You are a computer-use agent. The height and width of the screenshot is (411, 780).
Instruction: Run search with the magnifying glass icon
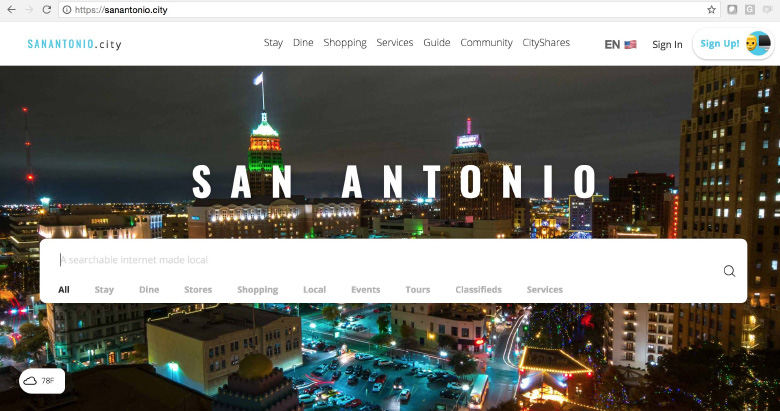click(x=729, y=271)
